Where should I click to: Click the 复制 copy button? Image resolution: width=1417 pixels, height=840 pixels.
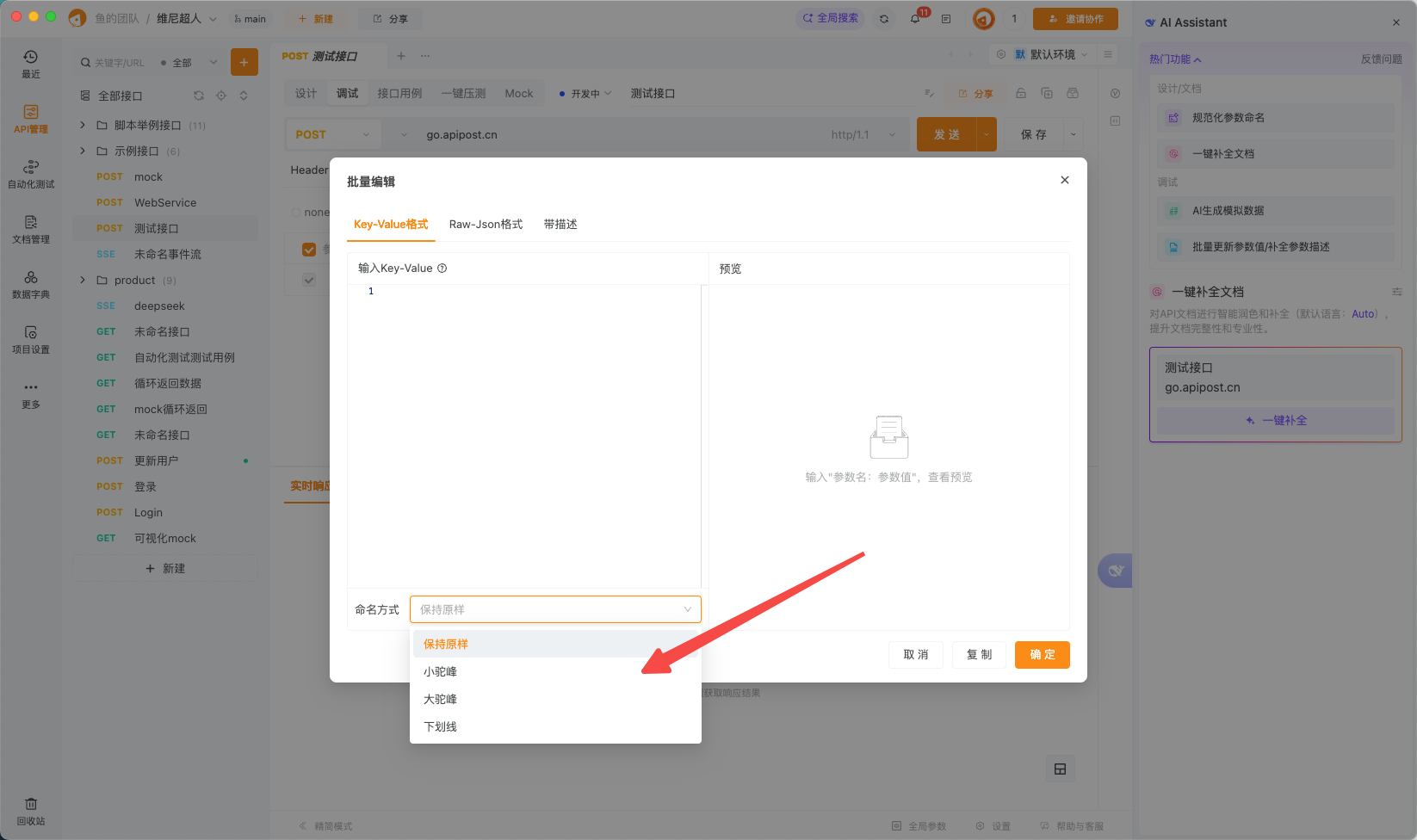coord(979,655)
